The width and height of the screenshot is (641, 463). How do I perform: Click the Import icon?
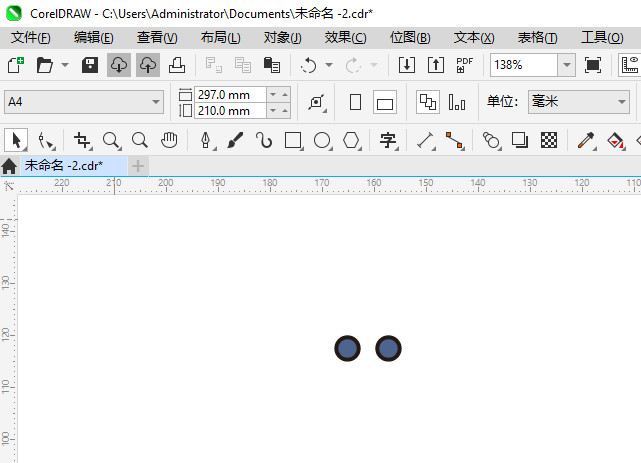pos(407,65)
